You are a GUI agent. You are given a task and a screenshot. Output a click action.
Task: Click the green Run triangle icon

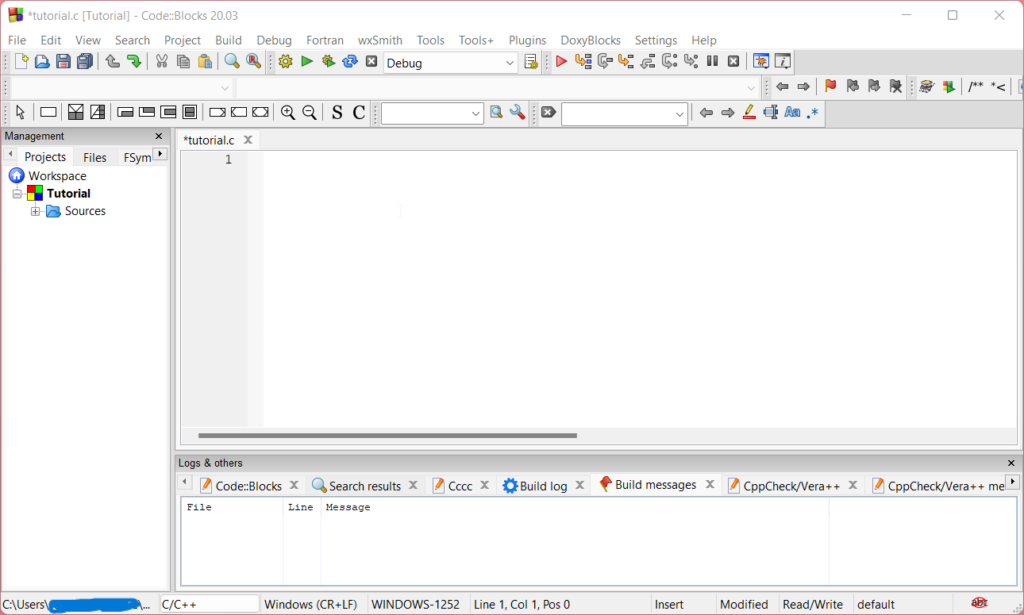pyautogui.click(x=307, y=62)
